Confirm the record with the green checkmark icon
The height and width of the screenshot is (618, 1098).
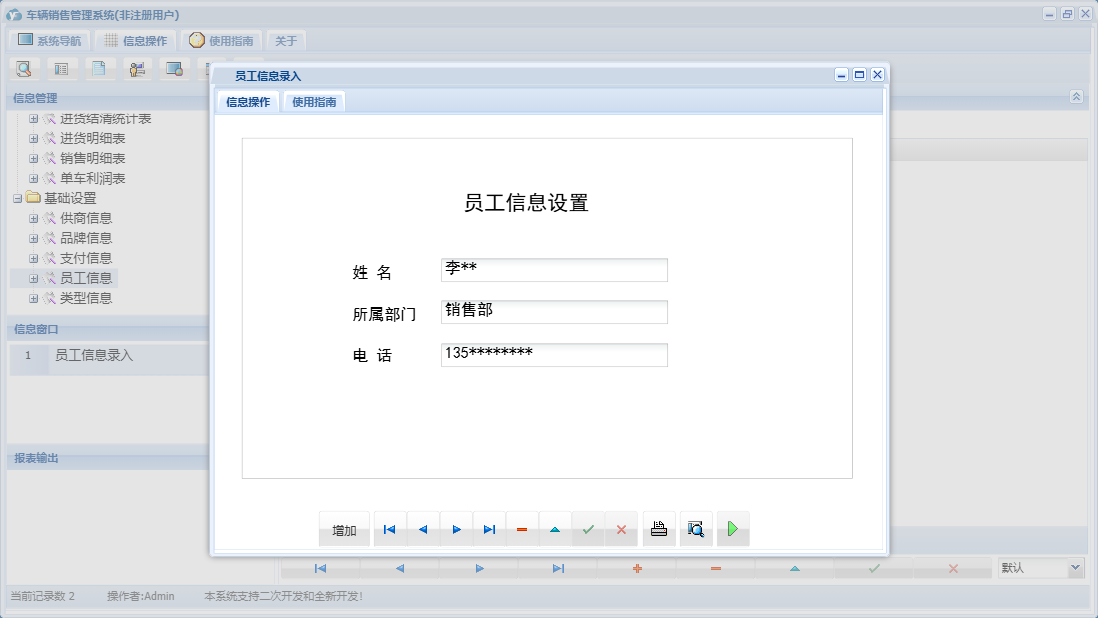pyautogui.click(x=588, y=529)
